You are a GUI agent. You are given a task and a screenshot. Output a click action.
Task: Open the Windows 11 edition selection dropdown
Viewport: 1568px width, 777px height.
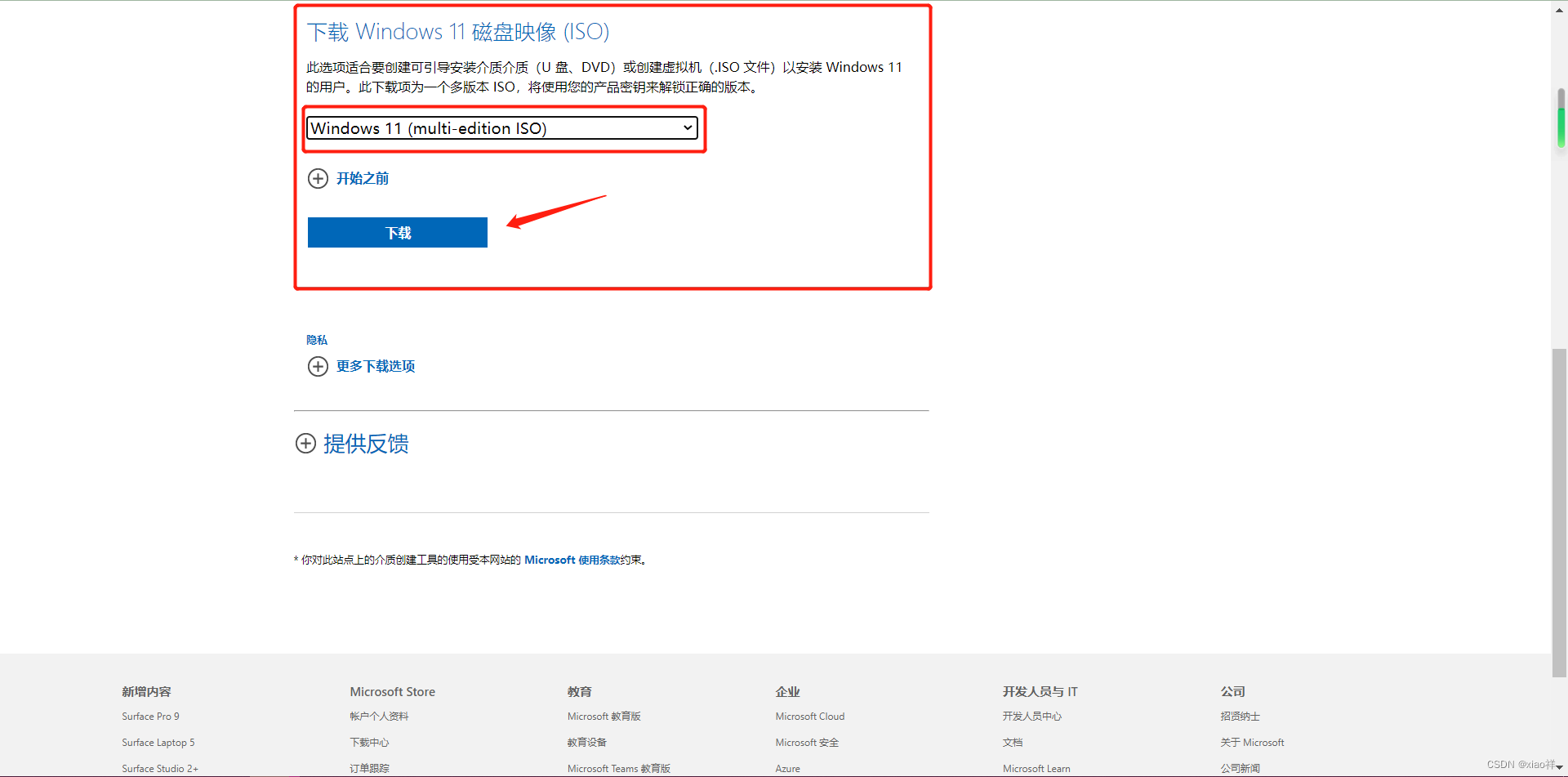(x=503, y=128)
